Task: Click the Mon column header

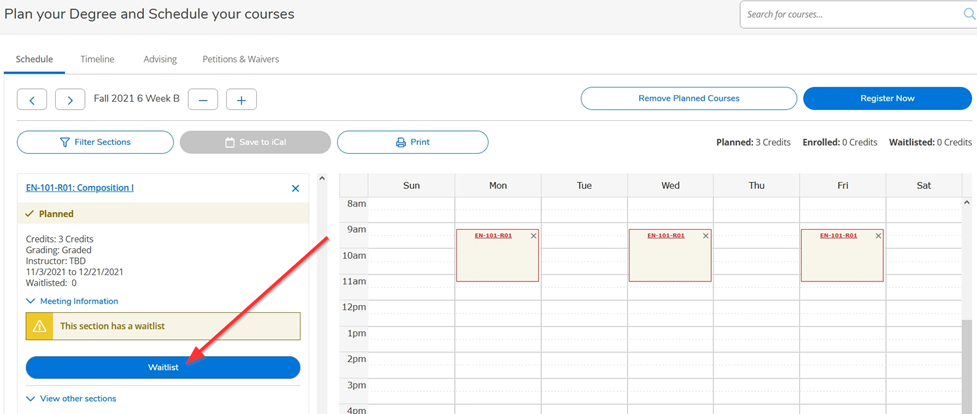Action: (498, 185)
